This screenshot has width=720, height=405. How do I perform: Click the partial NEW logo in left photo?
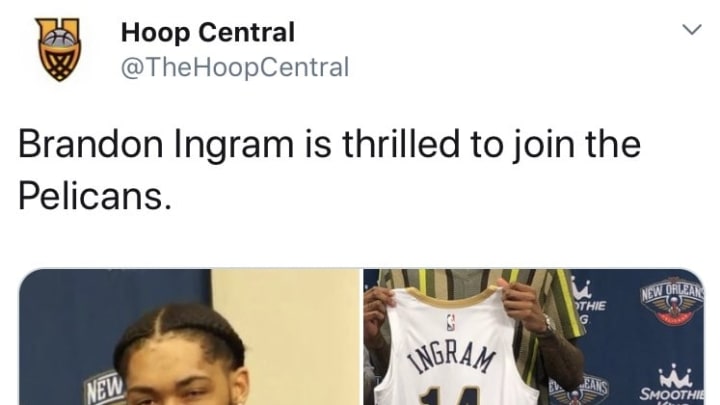coord(105,386)
